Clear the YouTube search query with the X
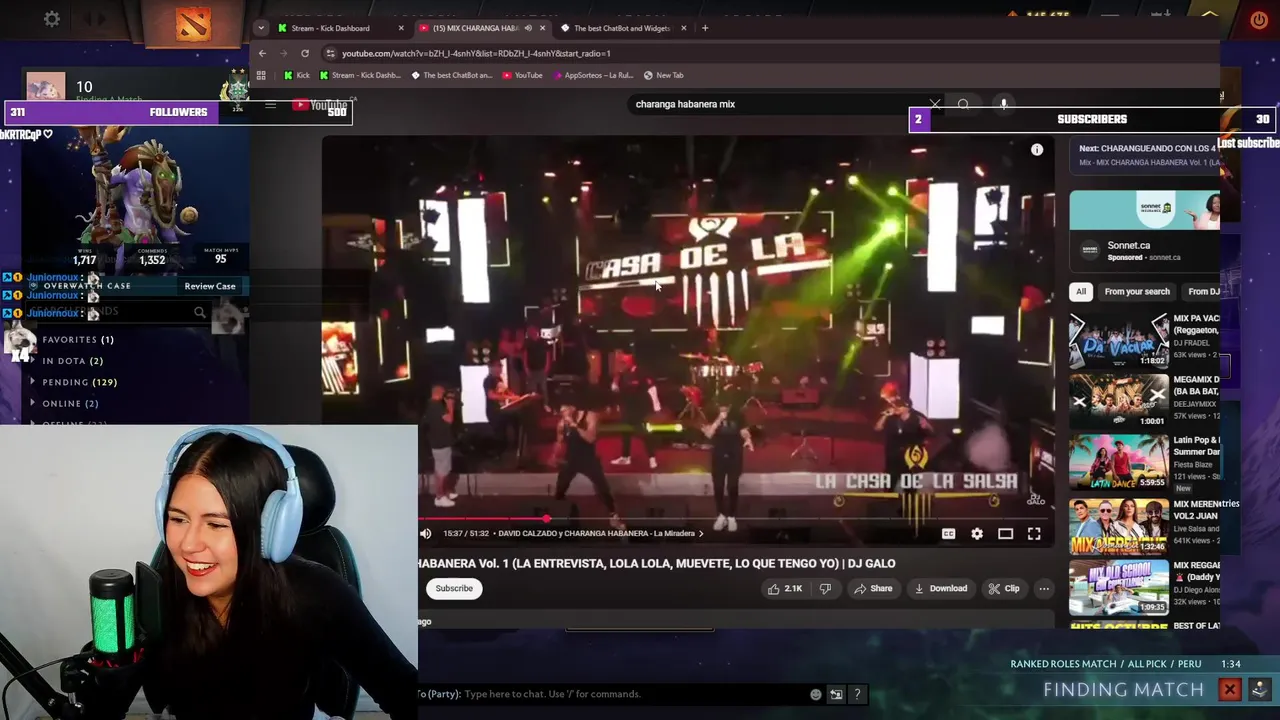 (935, 104)
